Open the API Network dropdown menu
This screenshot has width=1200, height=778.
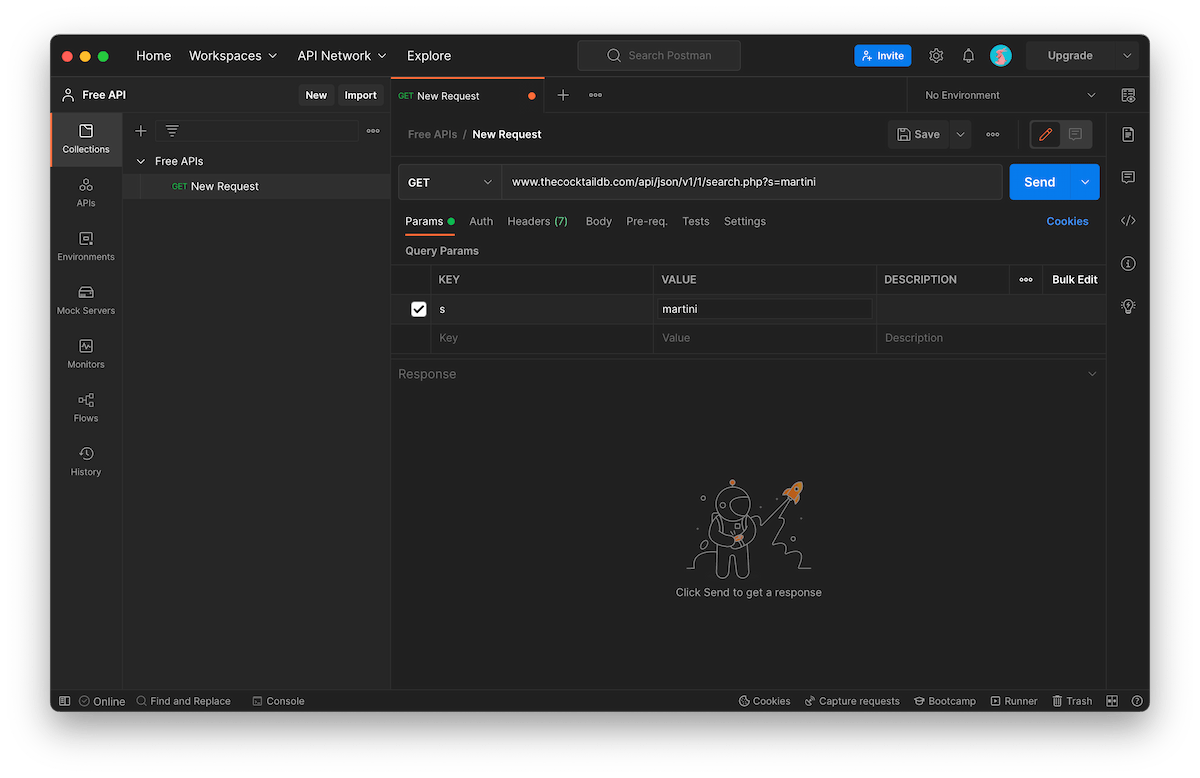click(x=342, y=56)
